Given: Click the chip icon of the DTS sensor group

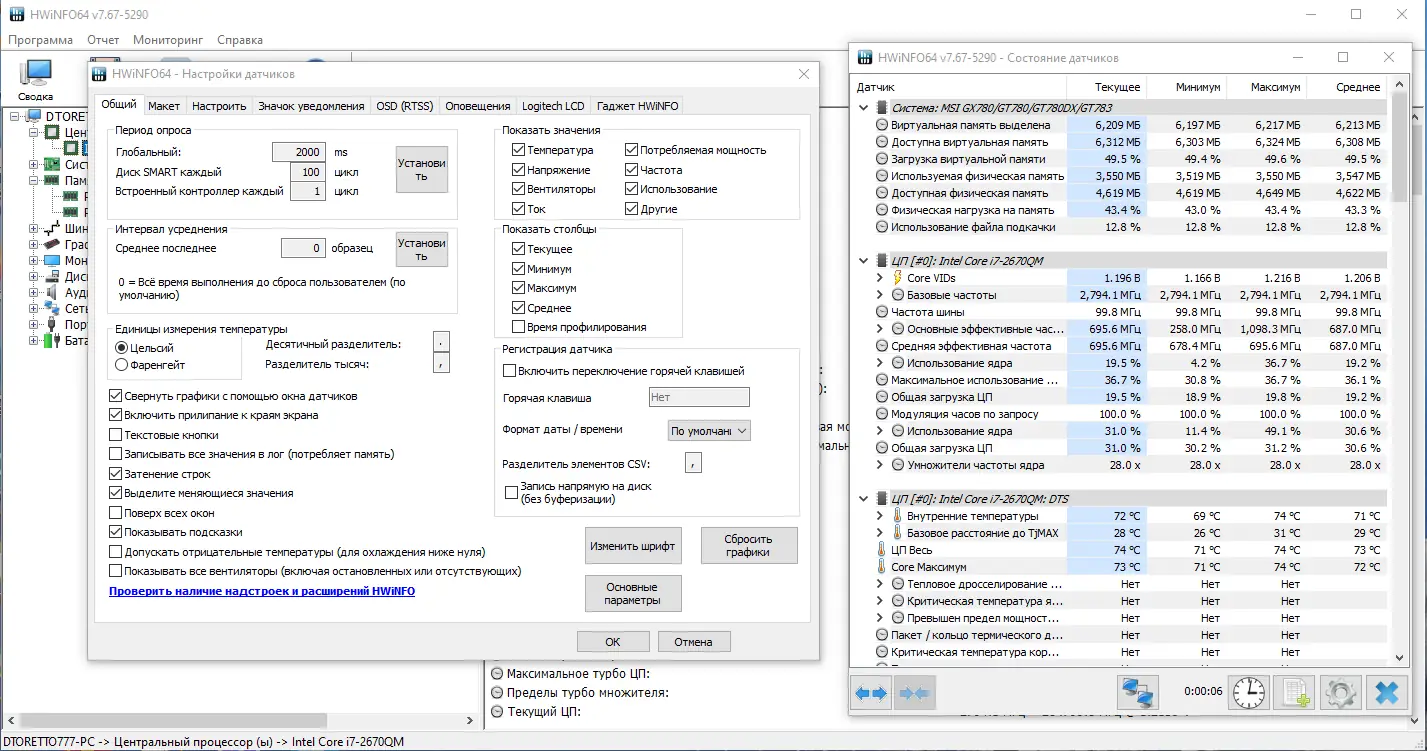Looking at the screenshot, I should click(x=881, y=498).
